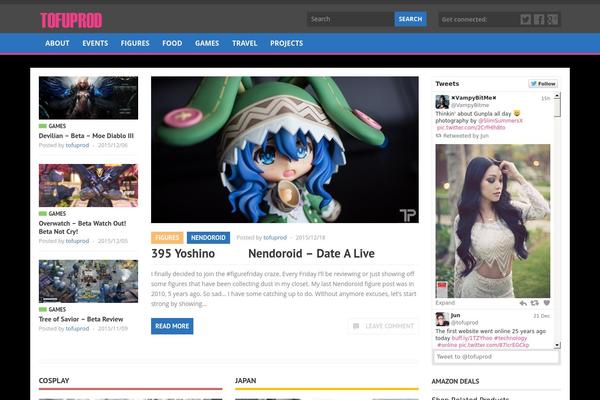Open the About menu
Viewport: 600px width, 400px height.
click(57, 43)
